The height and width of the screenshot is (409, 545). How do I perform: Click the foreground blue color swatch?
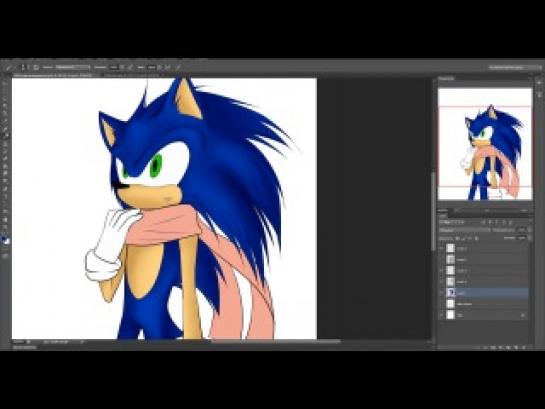pyautogui.click(x=4, y=239)
